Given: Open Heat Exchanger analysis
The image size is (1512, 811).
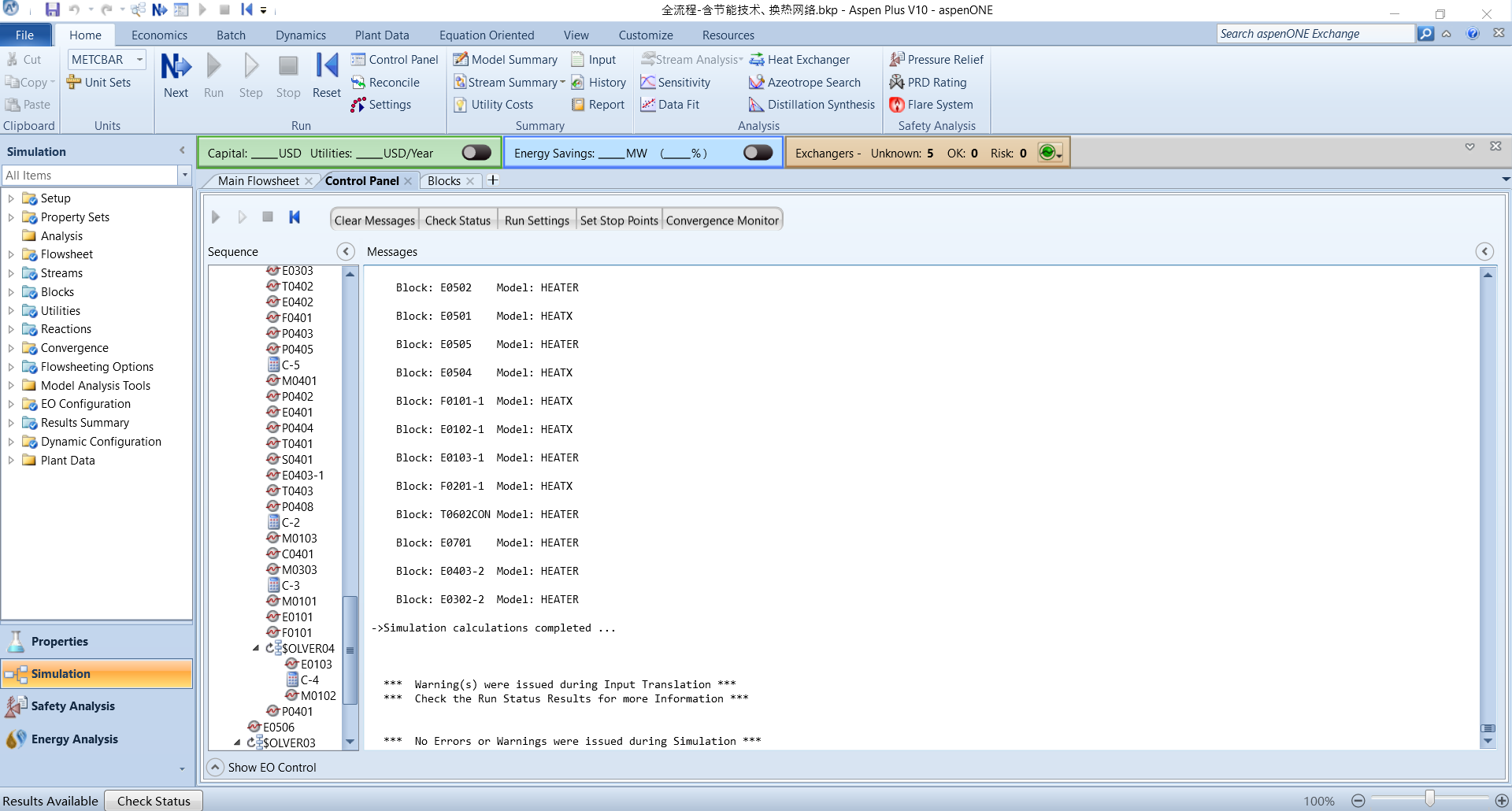Looking at the screenshot, I should click(799, 60).
